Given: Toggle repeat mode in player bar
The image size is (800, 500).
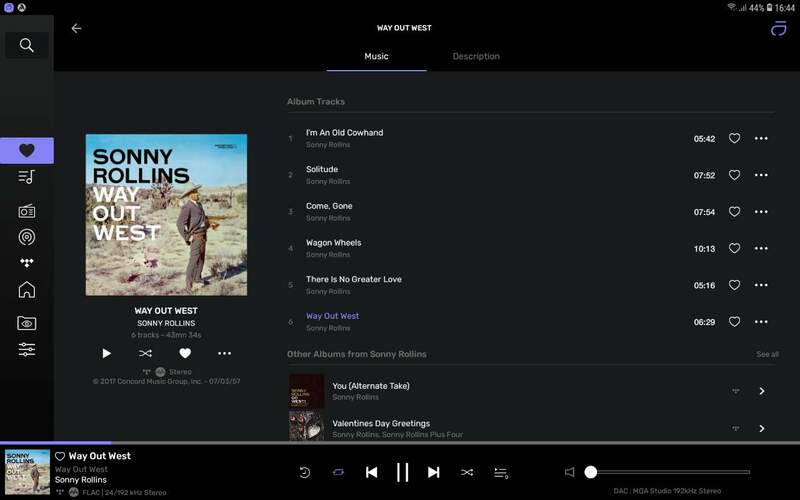Looking at the screenshot, I should (338, 472).
